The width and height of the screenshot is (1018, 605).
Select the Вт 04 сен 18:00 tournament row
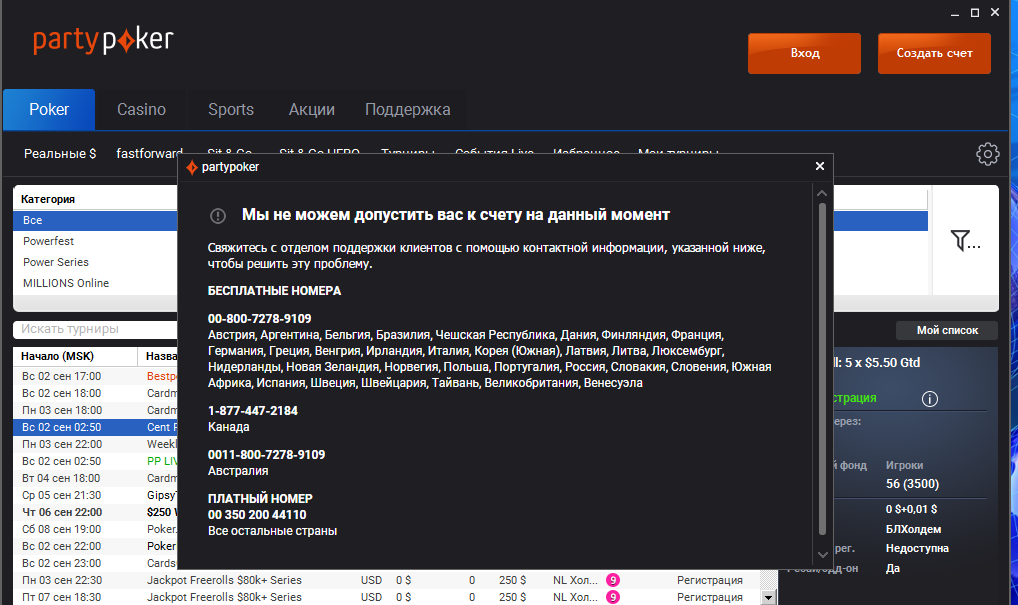(x=95, y=478)
